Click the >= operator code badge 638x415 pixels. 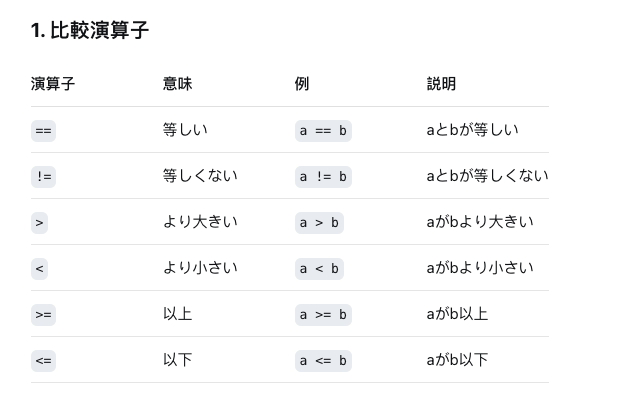[43, 315]
